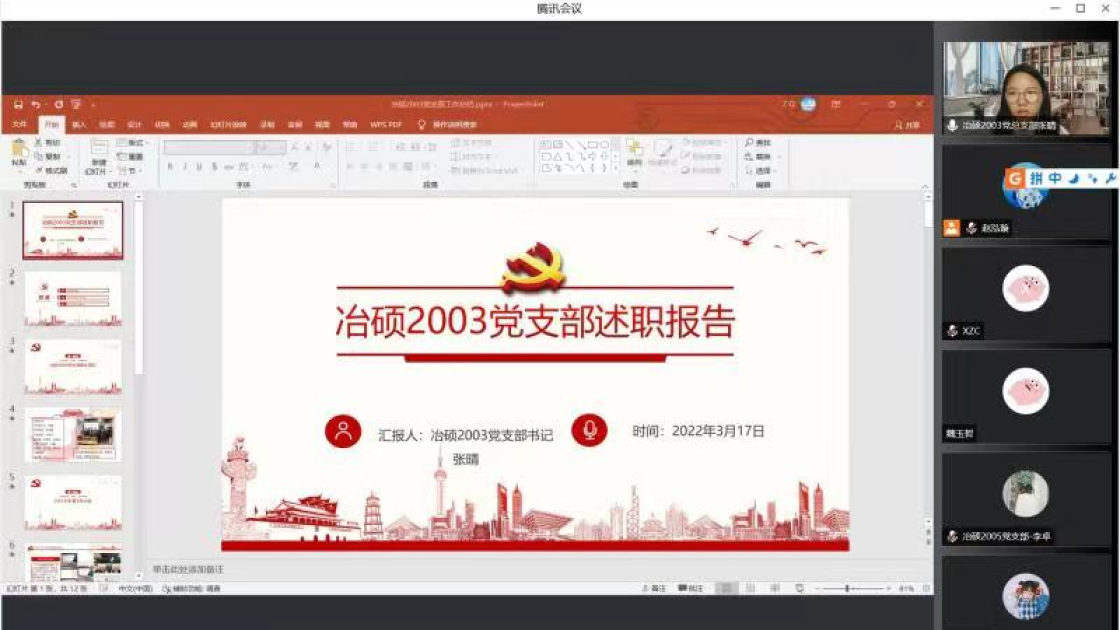
Task: Click the Paste icon in the clipboard group
Action: click(x=19, y=151)
